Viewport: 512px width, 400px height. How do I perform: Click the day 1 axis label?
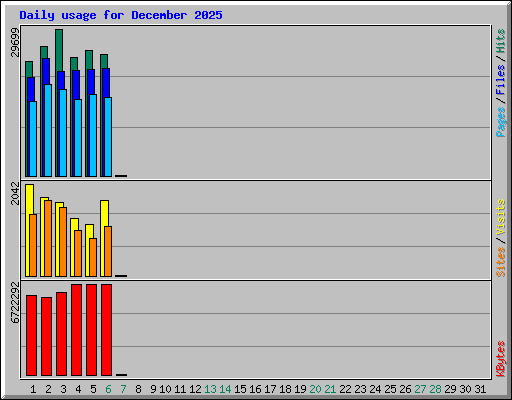click(x=33, y=389)
